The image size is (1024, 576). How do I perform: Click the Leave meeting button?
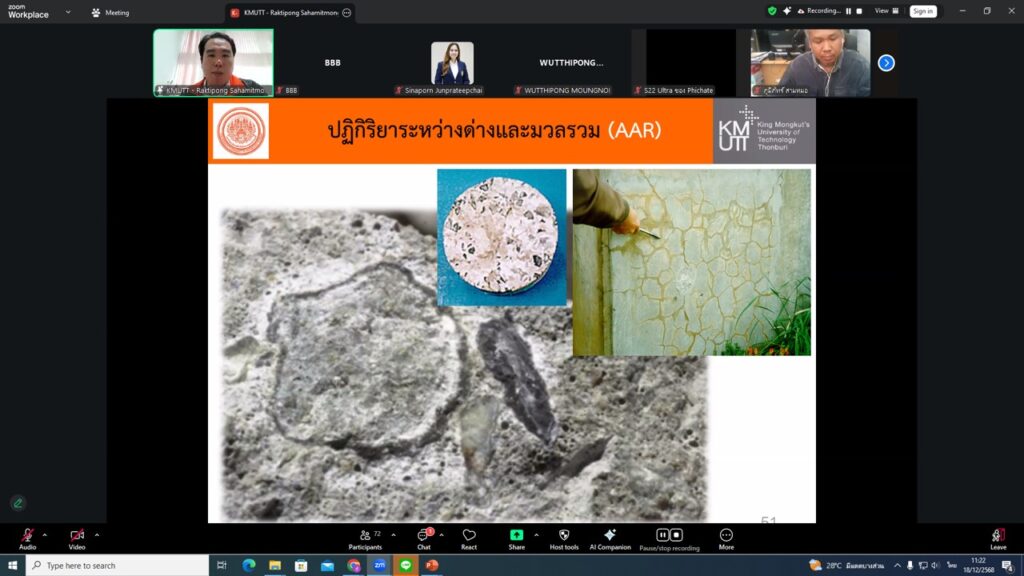click(998, 536)
